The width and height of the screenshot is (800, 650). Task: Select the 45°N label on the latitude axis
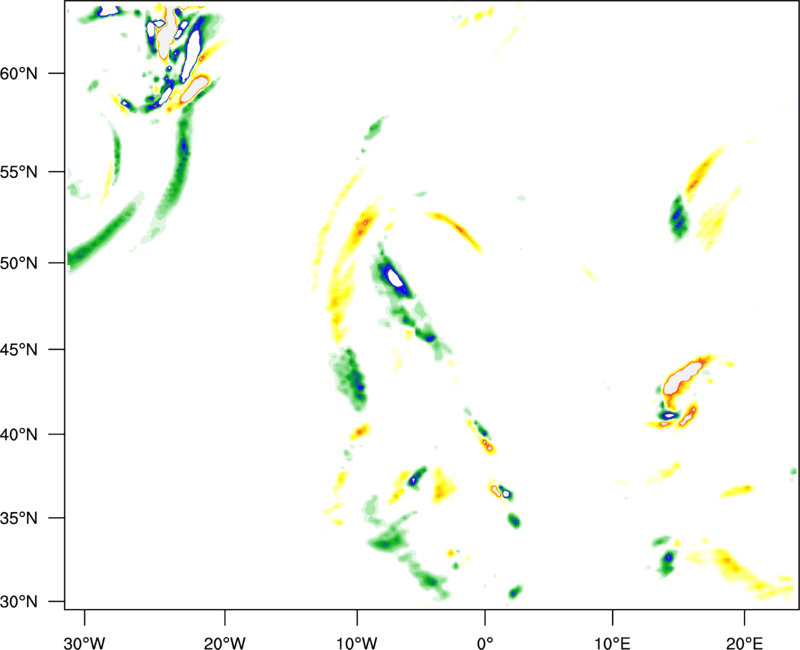[x=19, y=349]
